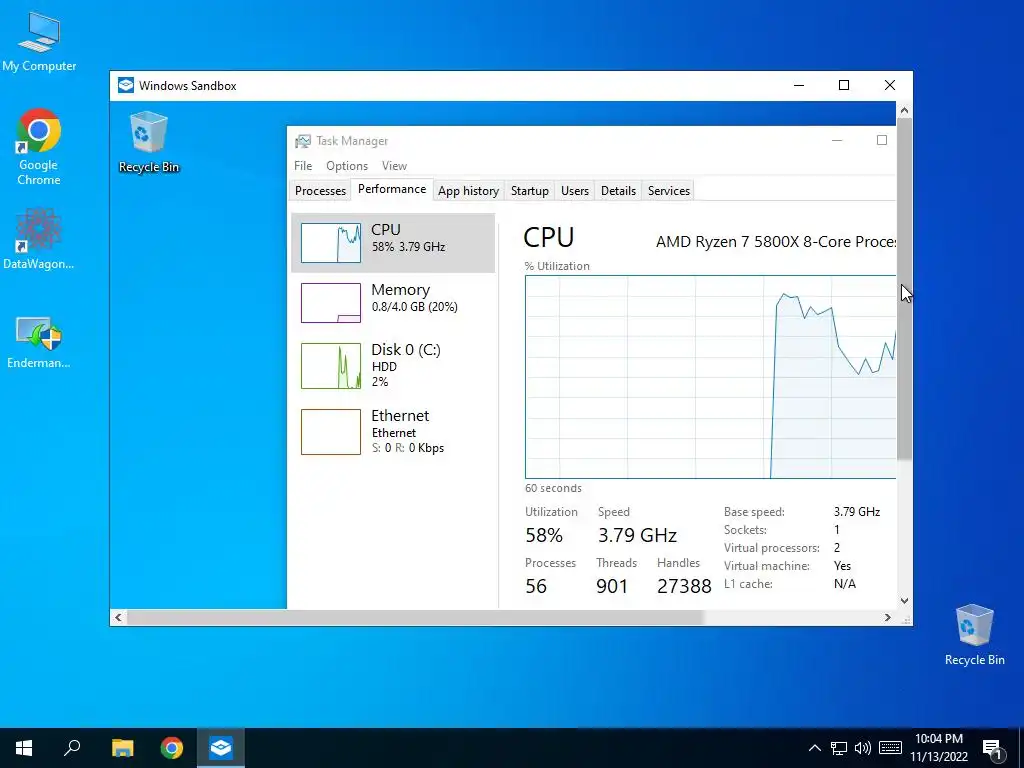Viewport: 1024px width, 768px height.
Task: Click the Sandbox vertical scrollbar thumb
Action: tap(904, 289)
